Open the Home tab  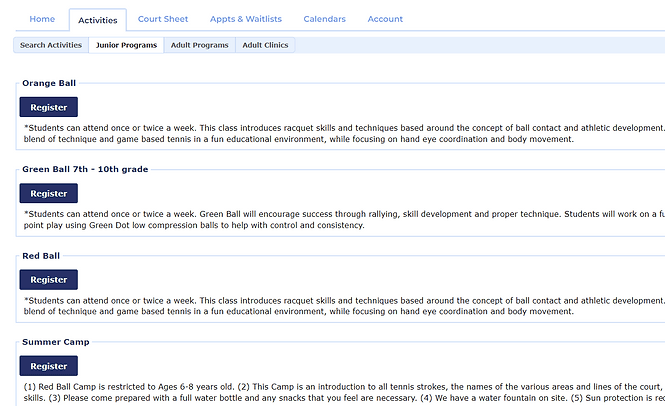click(x=42, y=19)
